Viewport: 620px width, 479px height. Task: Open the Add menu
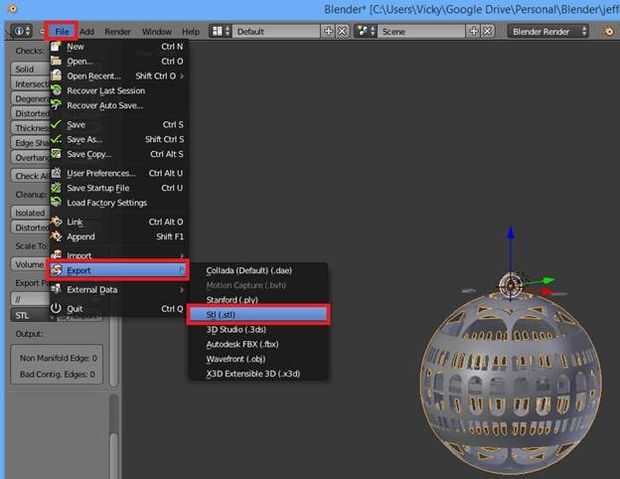pos(87,32)
